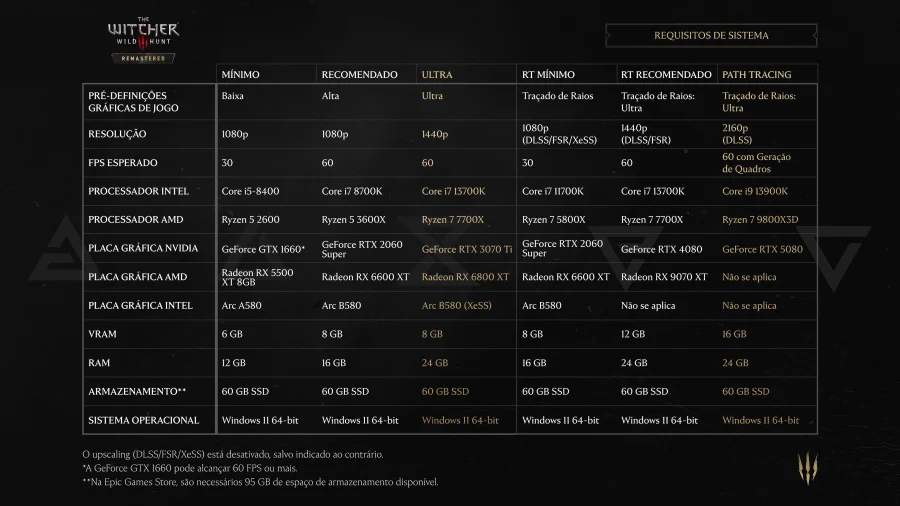Click the Requisitos de Sistema banner
This screenshot has width=900, height=506.
(711, 36)
